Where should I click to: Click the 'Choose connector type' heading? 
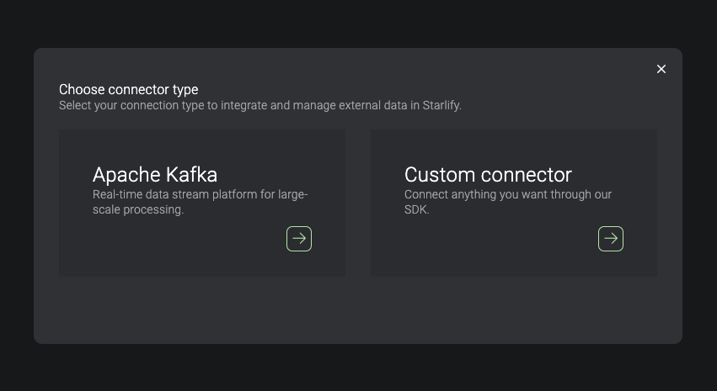[x=128, y=89]
